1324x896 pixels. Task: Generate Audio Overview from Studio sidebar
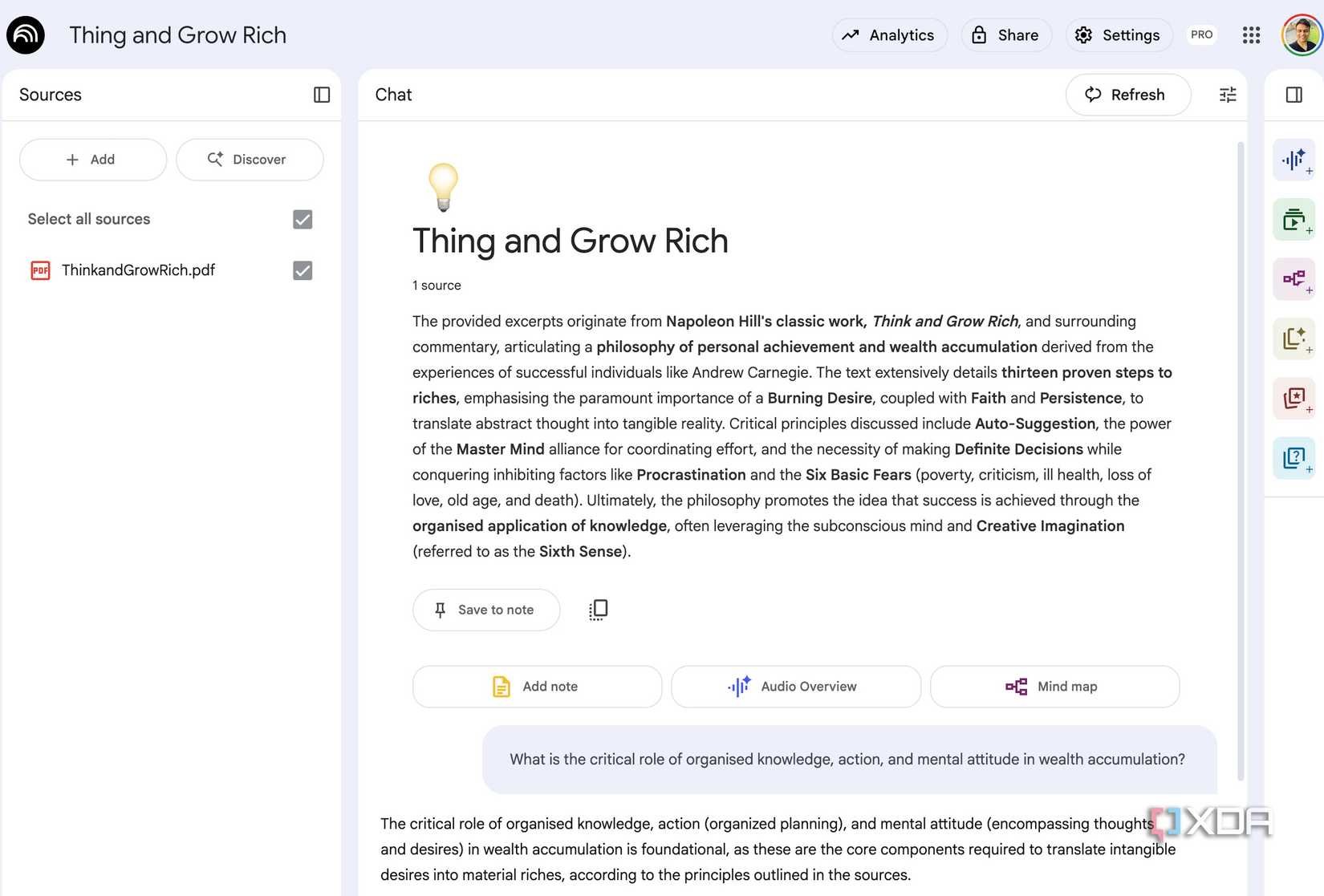(x=1294, y=160)
